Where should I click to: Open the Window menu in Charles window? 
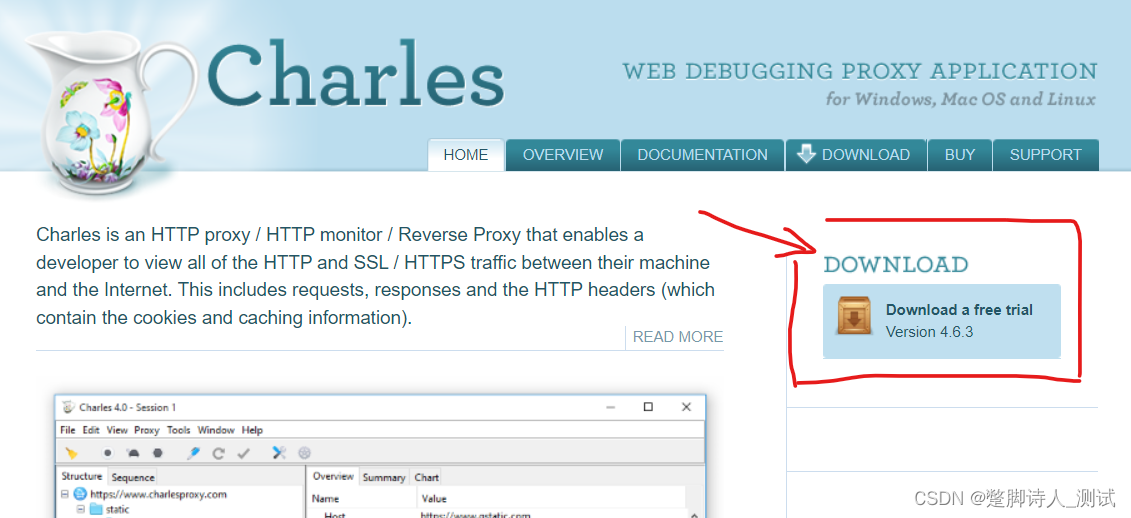click(216, 430)
